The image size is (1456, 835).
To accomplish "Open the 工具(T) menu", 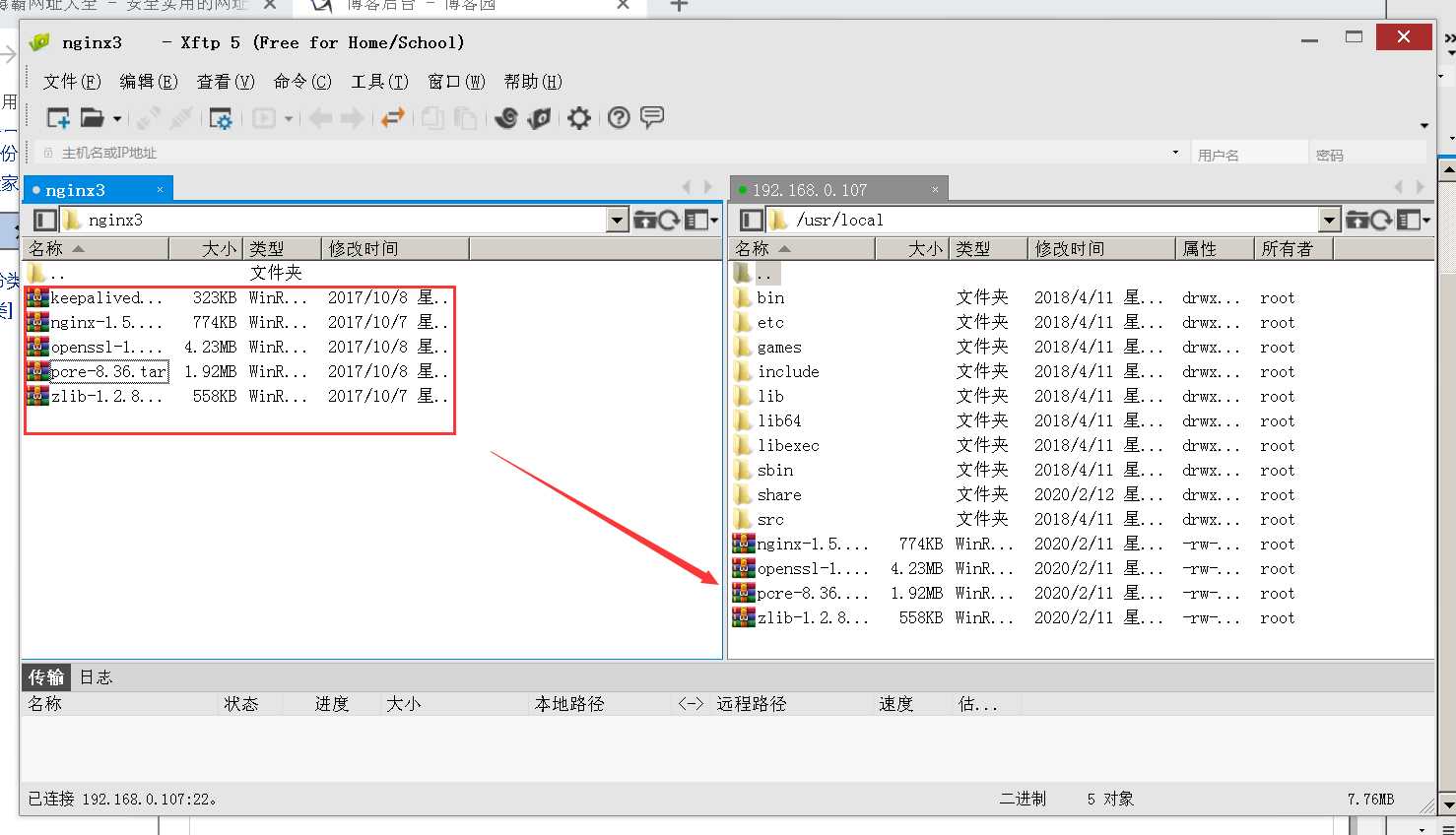I will [379, 82].
